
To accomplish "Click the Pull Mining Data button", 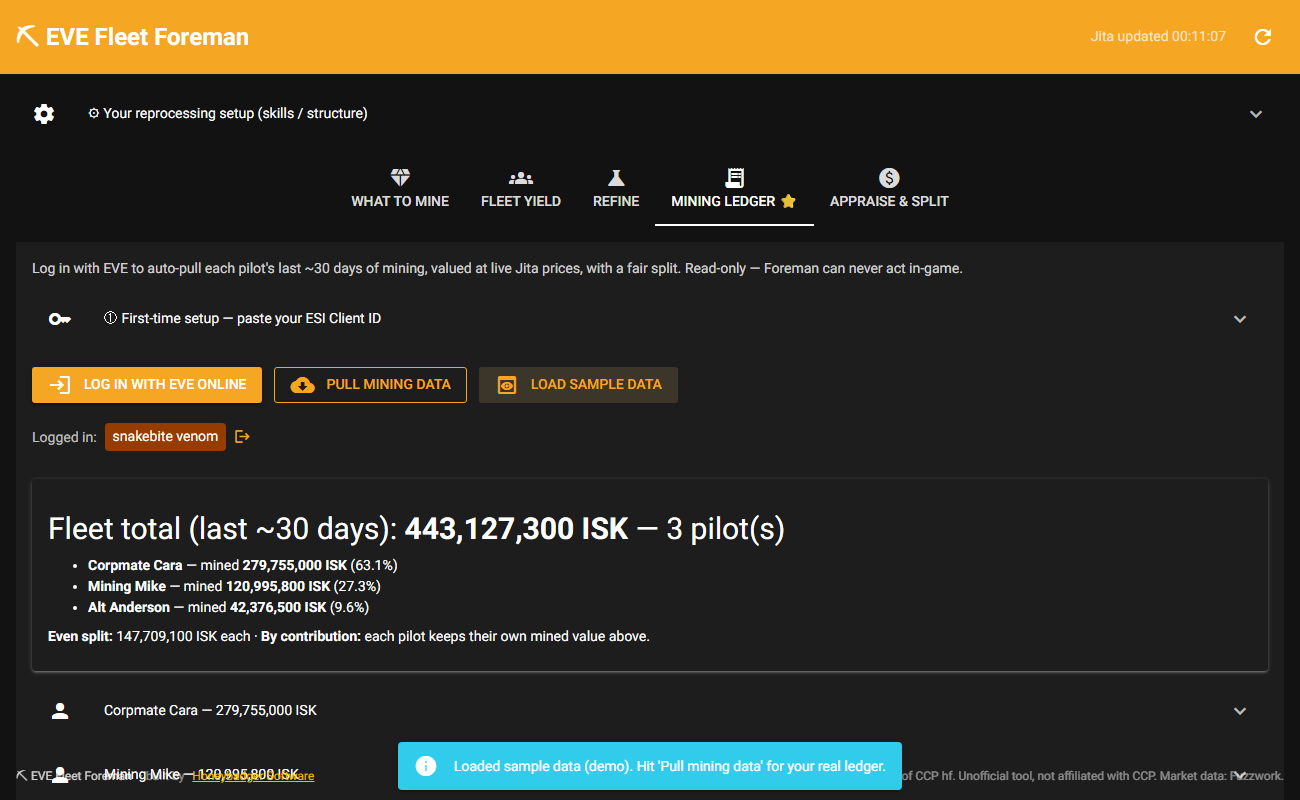I will point(370,385).
